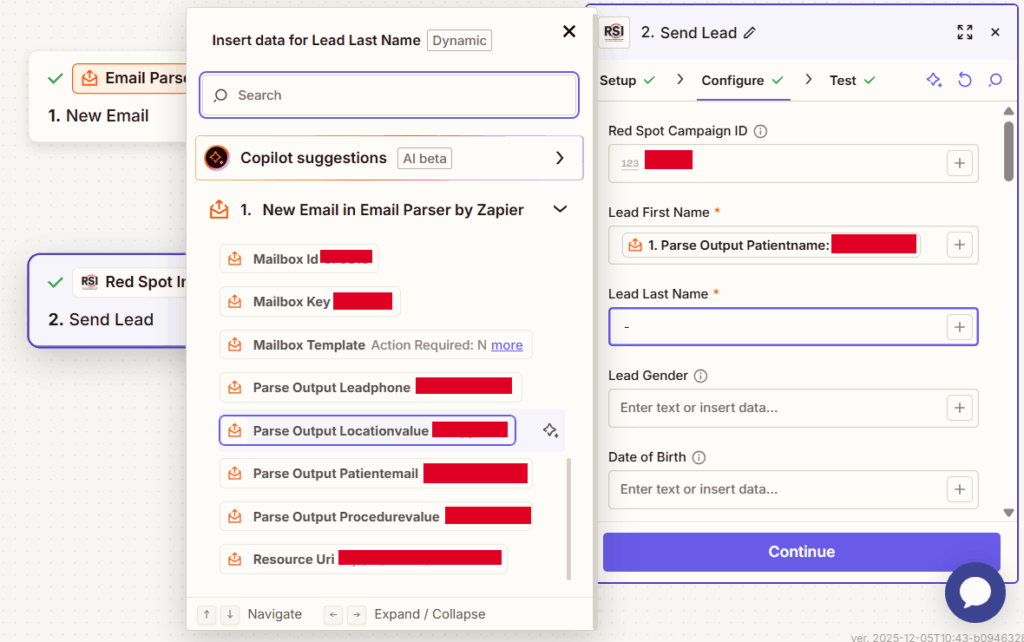Click the info icon next to Lead Gender

pyautogui.click(x=700, y=376)
